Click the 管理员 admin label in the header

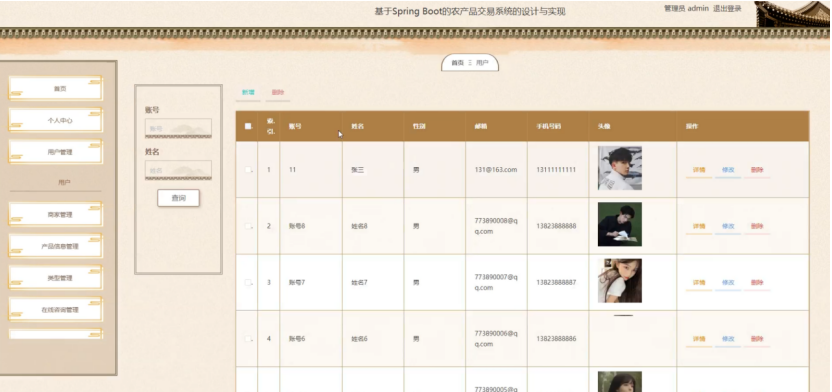point(686,8)
